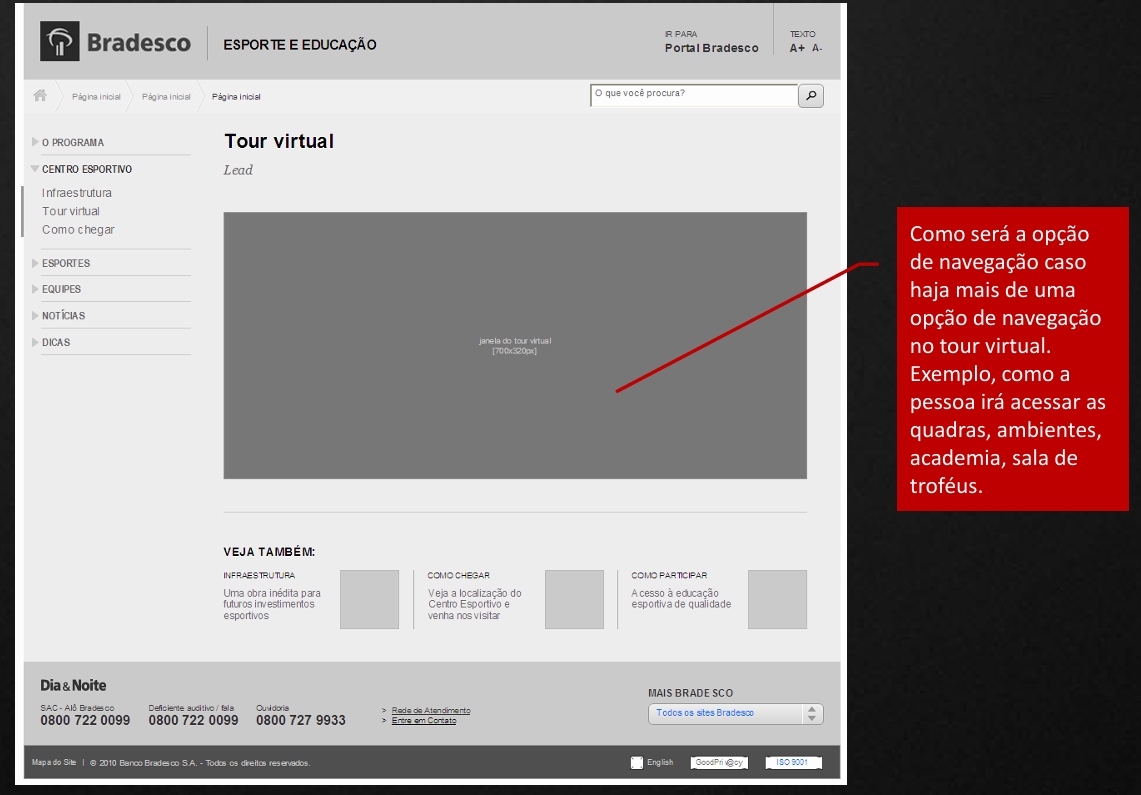Click the search magnifier button
The height and width of the screenshot is (795, 1141).
(x=811, y=95)
